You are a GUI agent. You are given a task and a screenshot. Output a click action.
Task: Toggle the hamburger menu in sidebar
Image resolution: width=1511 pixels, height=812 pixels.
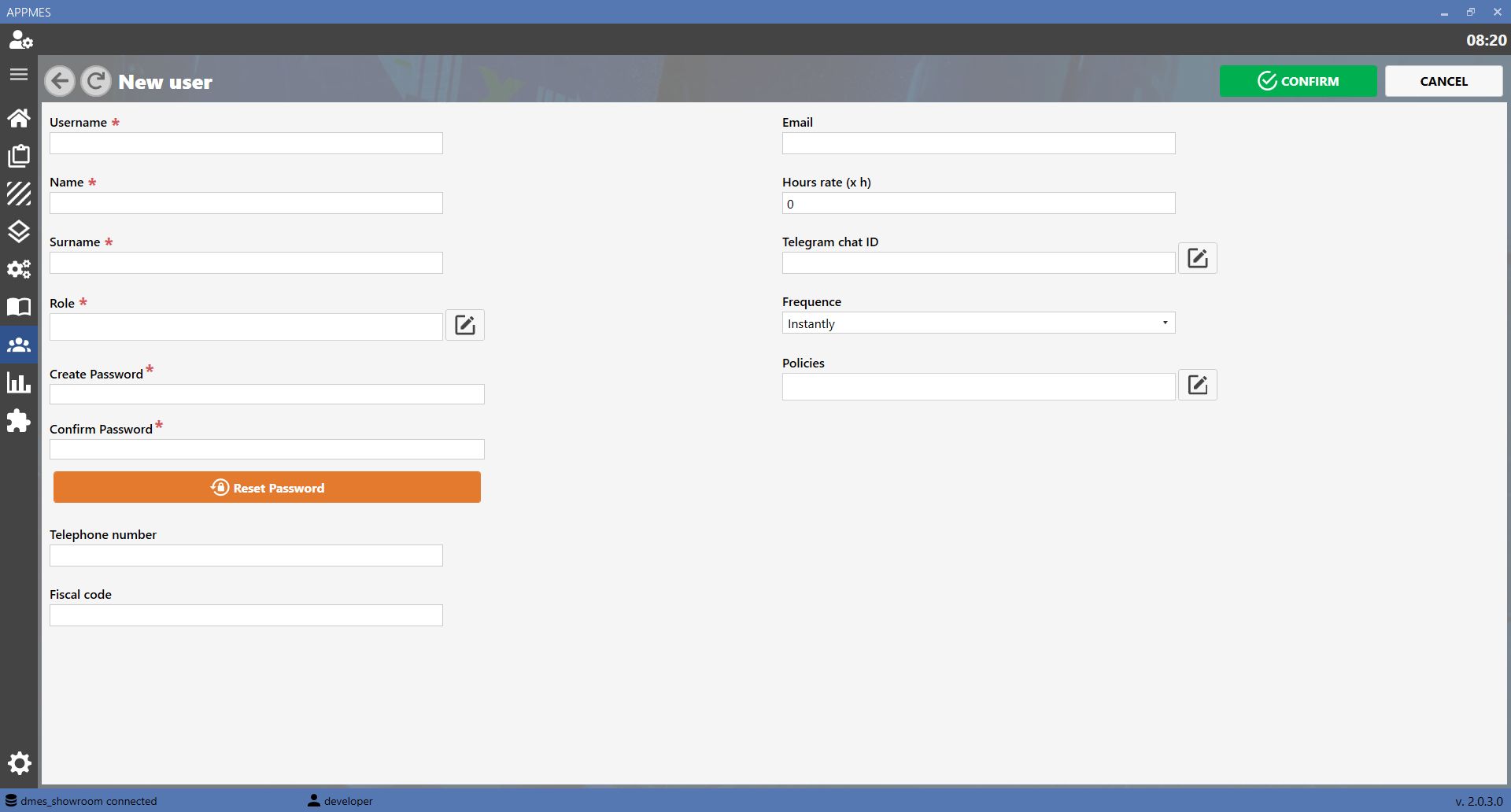[19, 75]
